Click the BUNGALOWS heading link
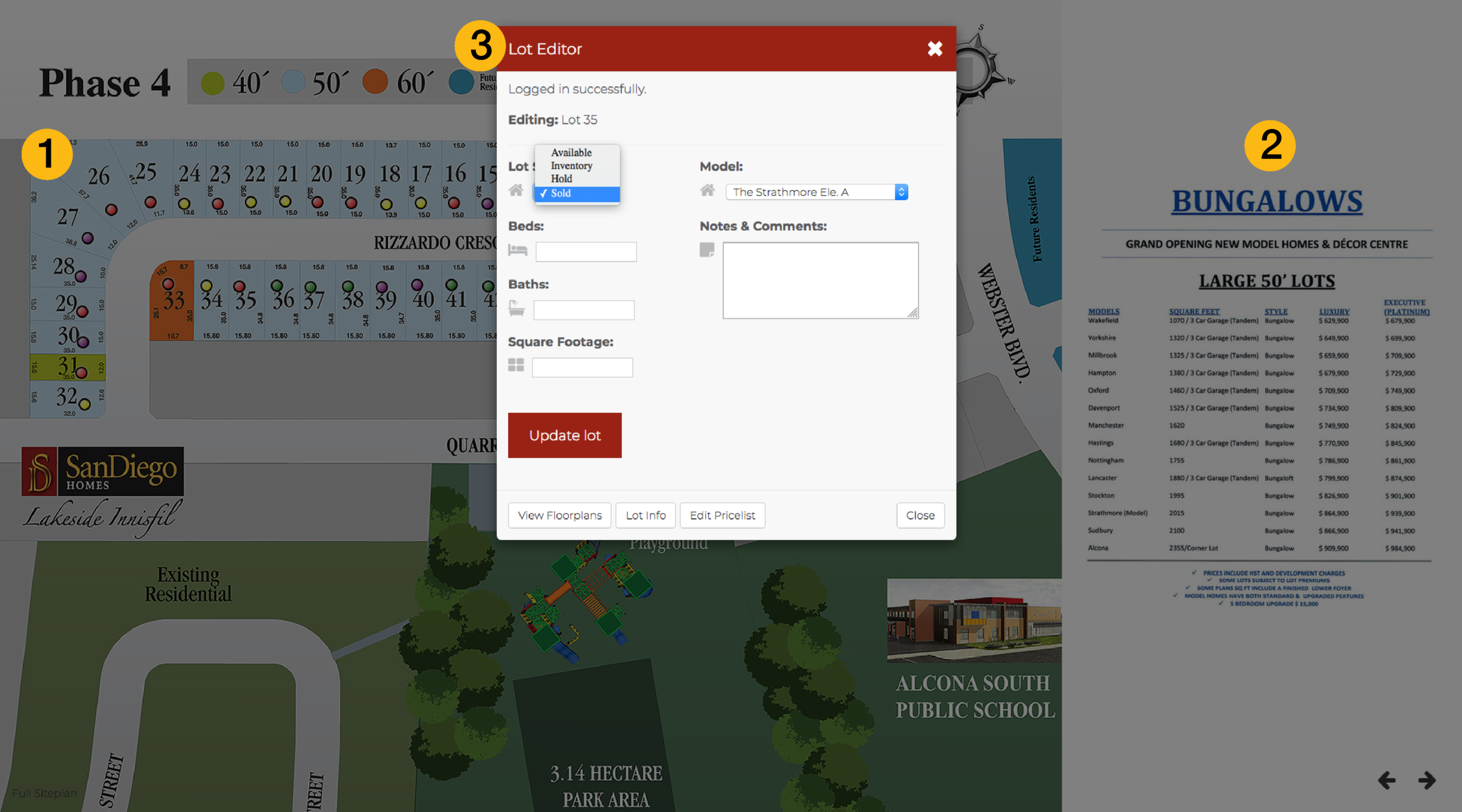Viewport: 1462px width, 812px height. point(1267,202)
